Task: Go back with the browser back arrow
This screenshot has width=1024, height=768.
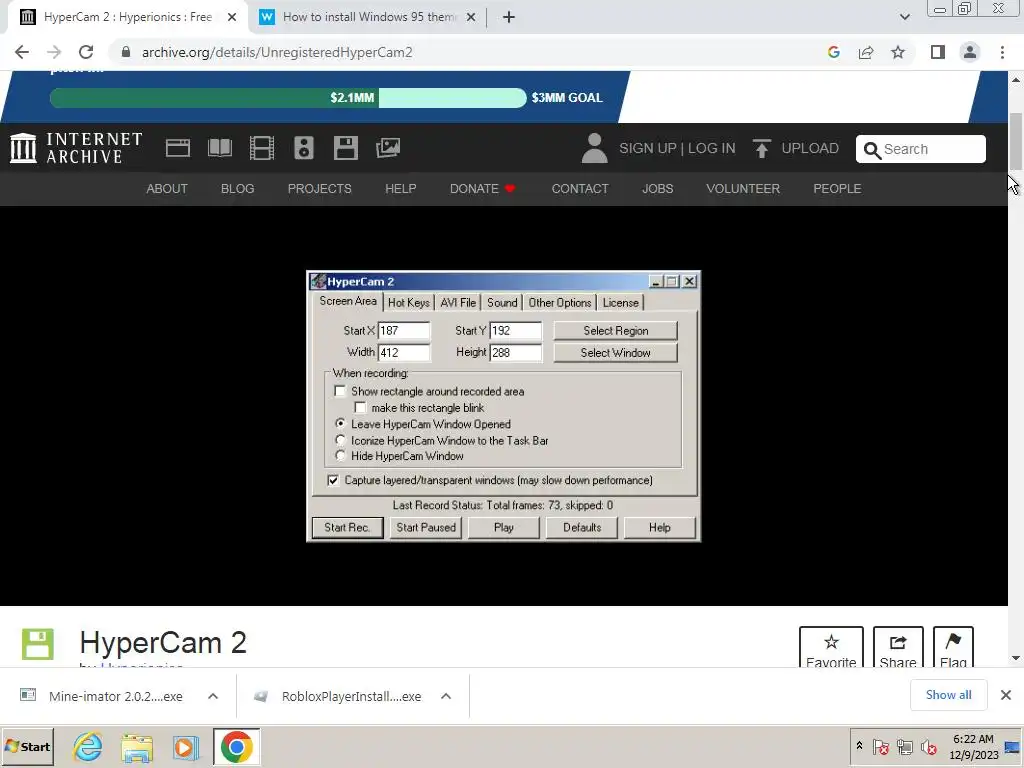Action: [x=22, y=52]
